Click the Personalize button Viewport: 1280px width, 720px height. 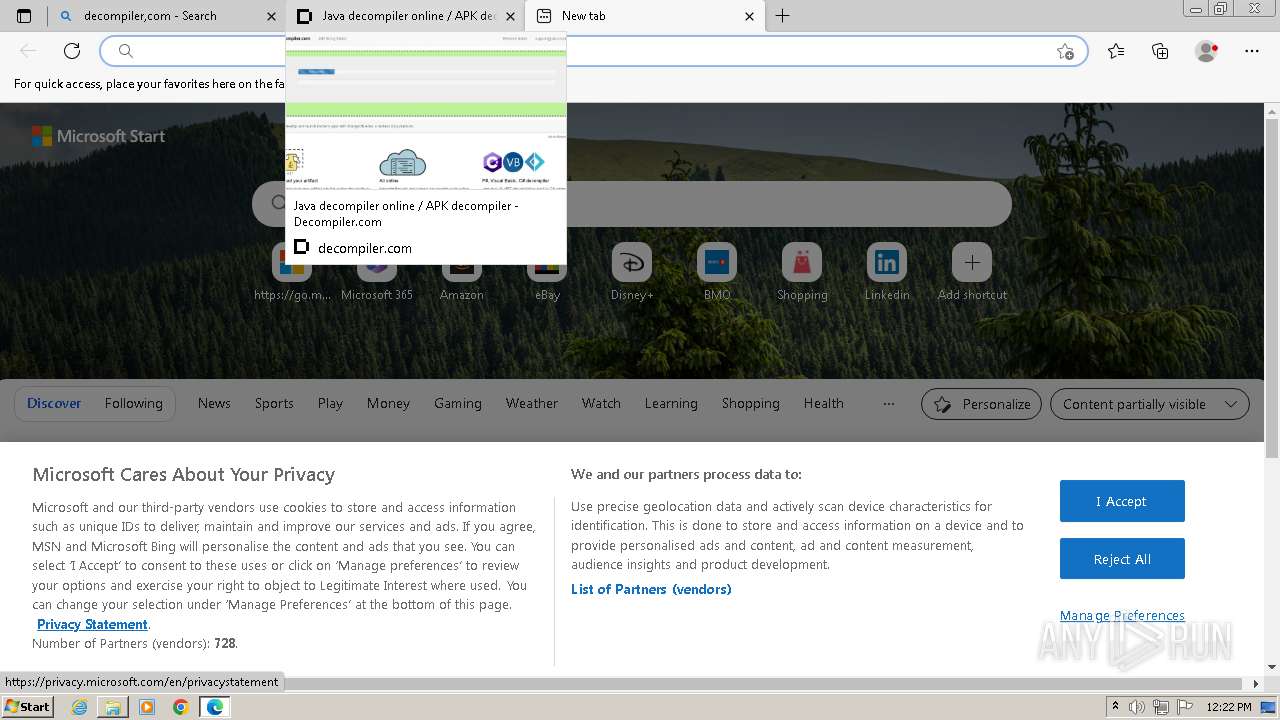981,404
